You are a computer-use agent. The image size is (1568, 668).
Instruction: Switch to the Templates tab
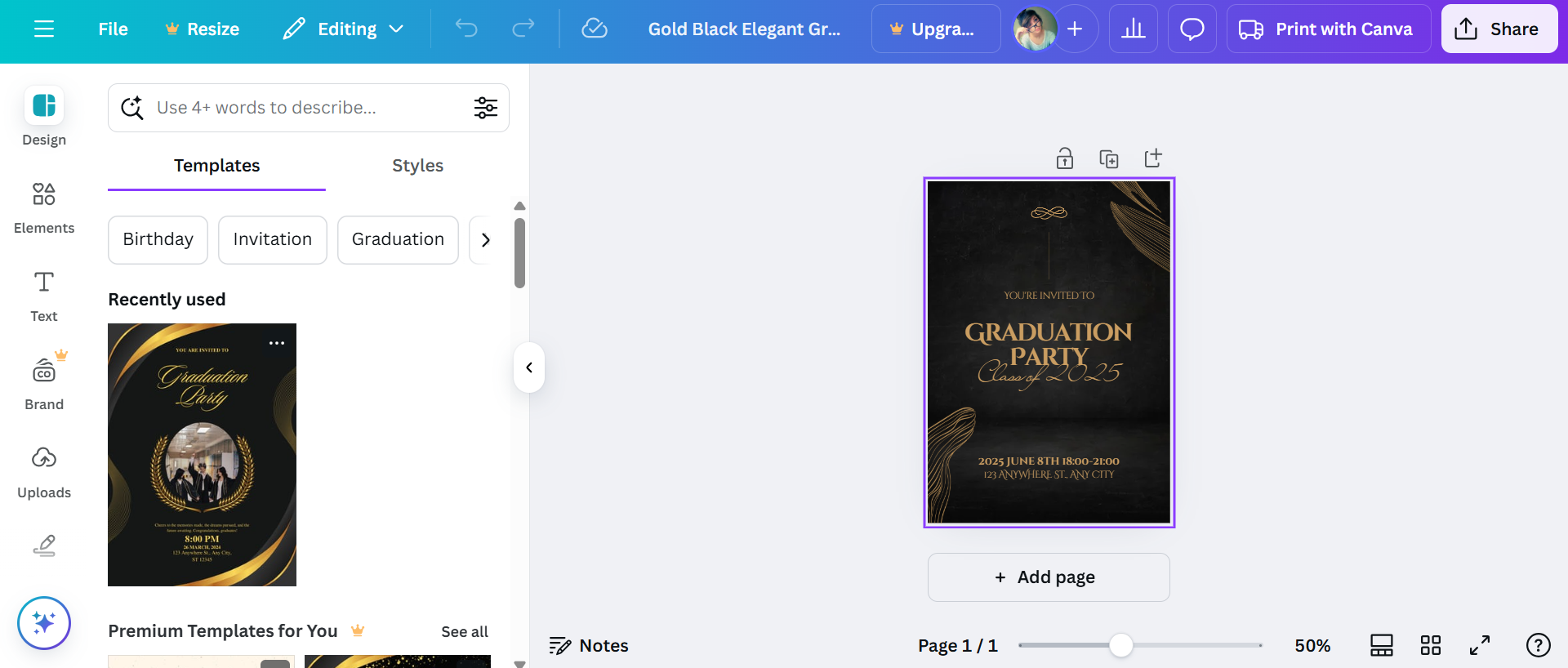tap(216, 166)
